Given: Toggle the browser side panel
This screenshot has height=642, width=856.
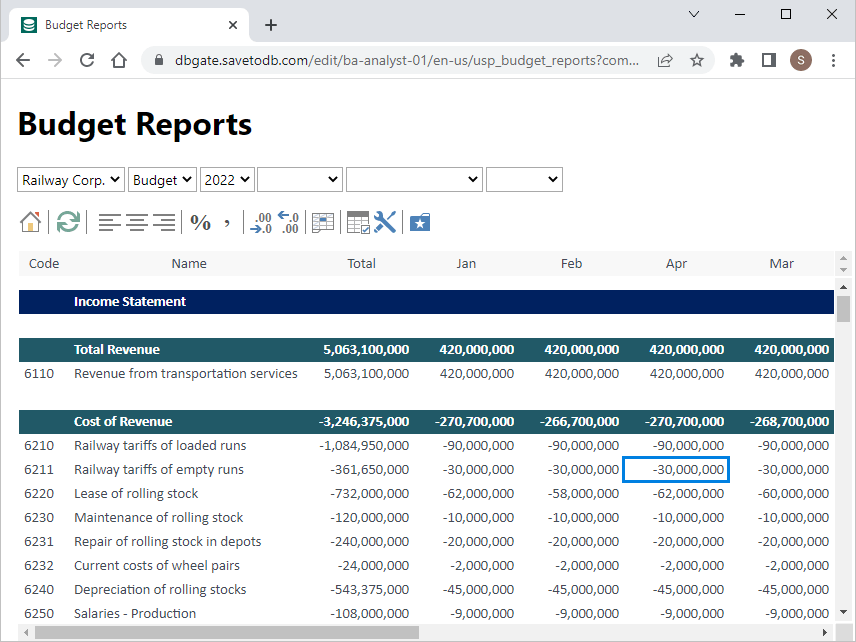Looking at the screenshot, I should (x=769, y=60).
